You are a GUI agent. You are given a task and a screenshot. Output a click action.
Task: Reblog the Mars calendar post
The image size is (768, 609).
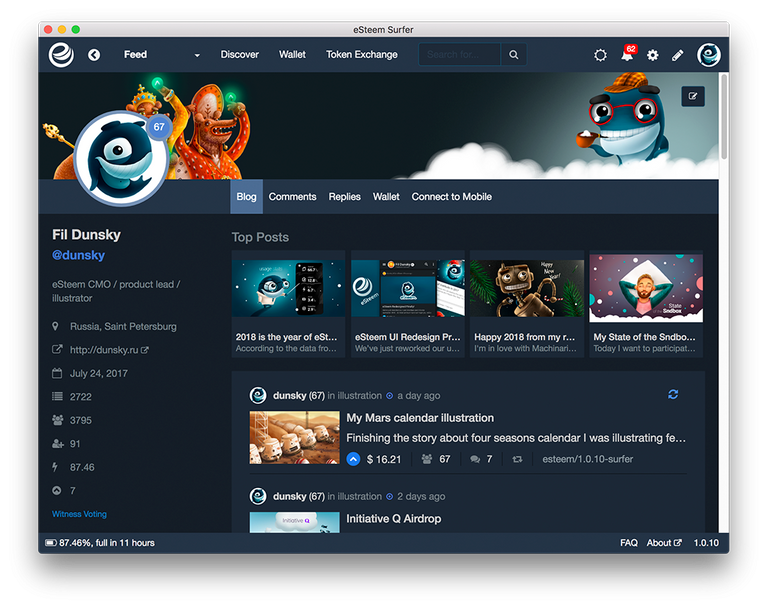point(517,459)
